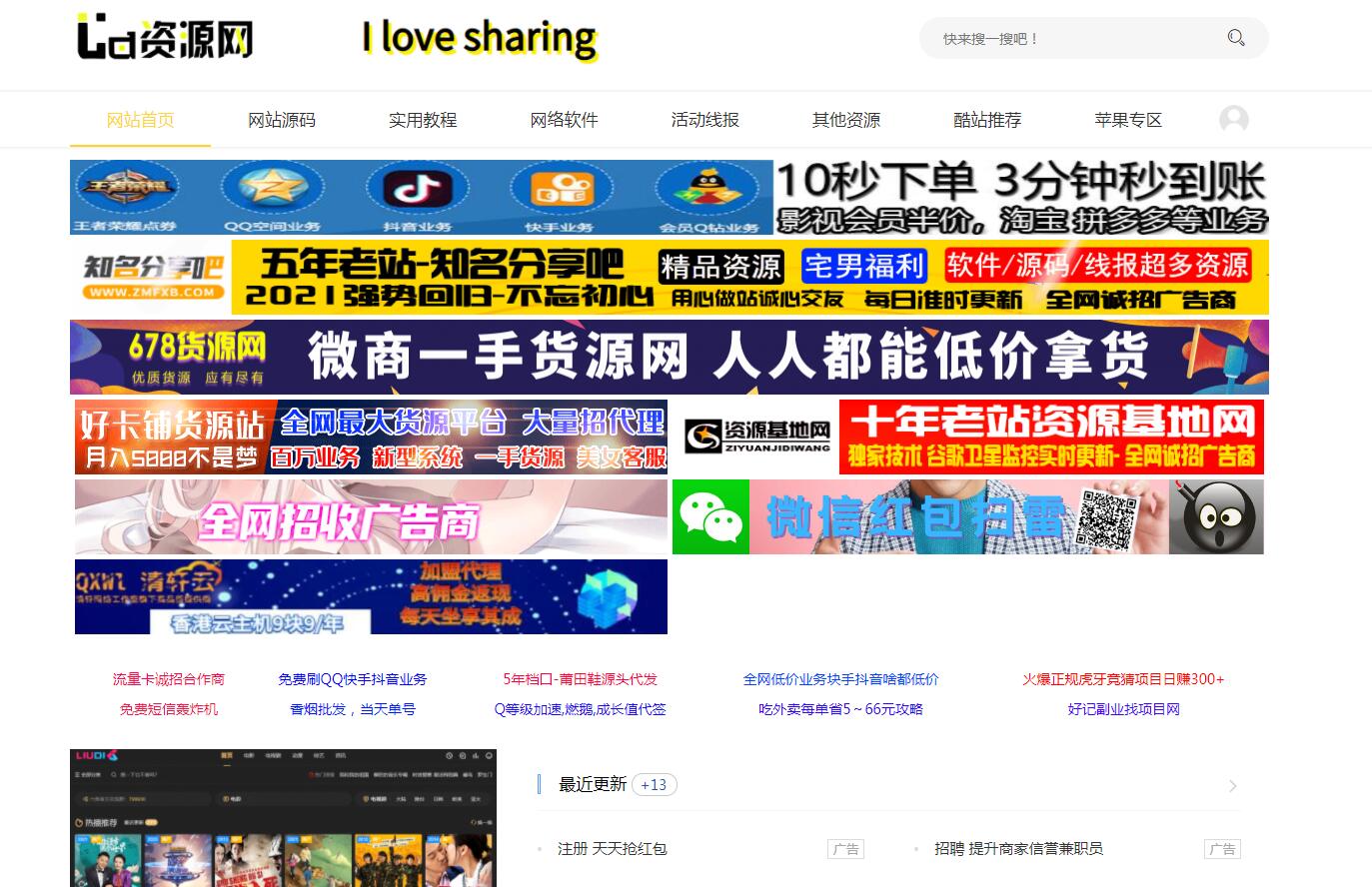The width and height of the screenshot is (1372, 887).
Task: Open the 香烟批发，当天单号 link
Action: click(x=353, y=709)
